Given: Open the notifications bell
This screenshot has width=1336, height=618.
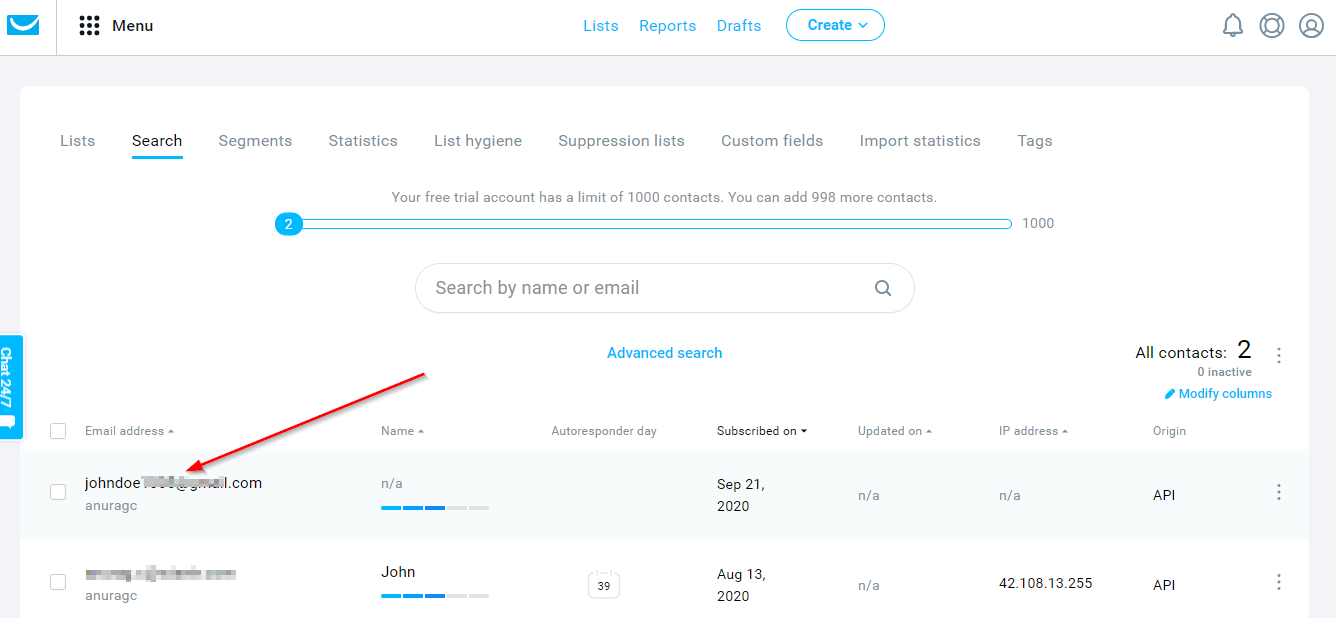Looking at the screenshot, I should pos(1233,26).
